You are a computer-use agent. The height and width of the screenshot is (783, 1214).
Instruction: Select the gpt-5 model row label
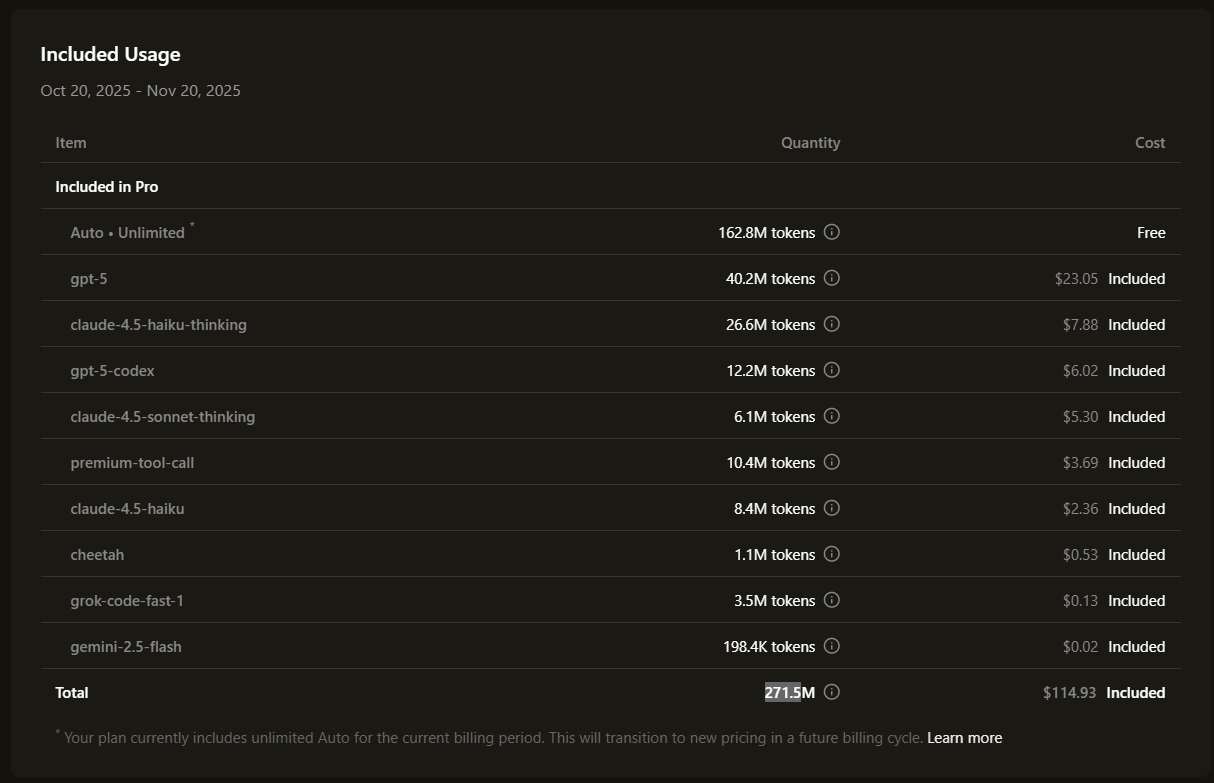[x=89, y=279]
